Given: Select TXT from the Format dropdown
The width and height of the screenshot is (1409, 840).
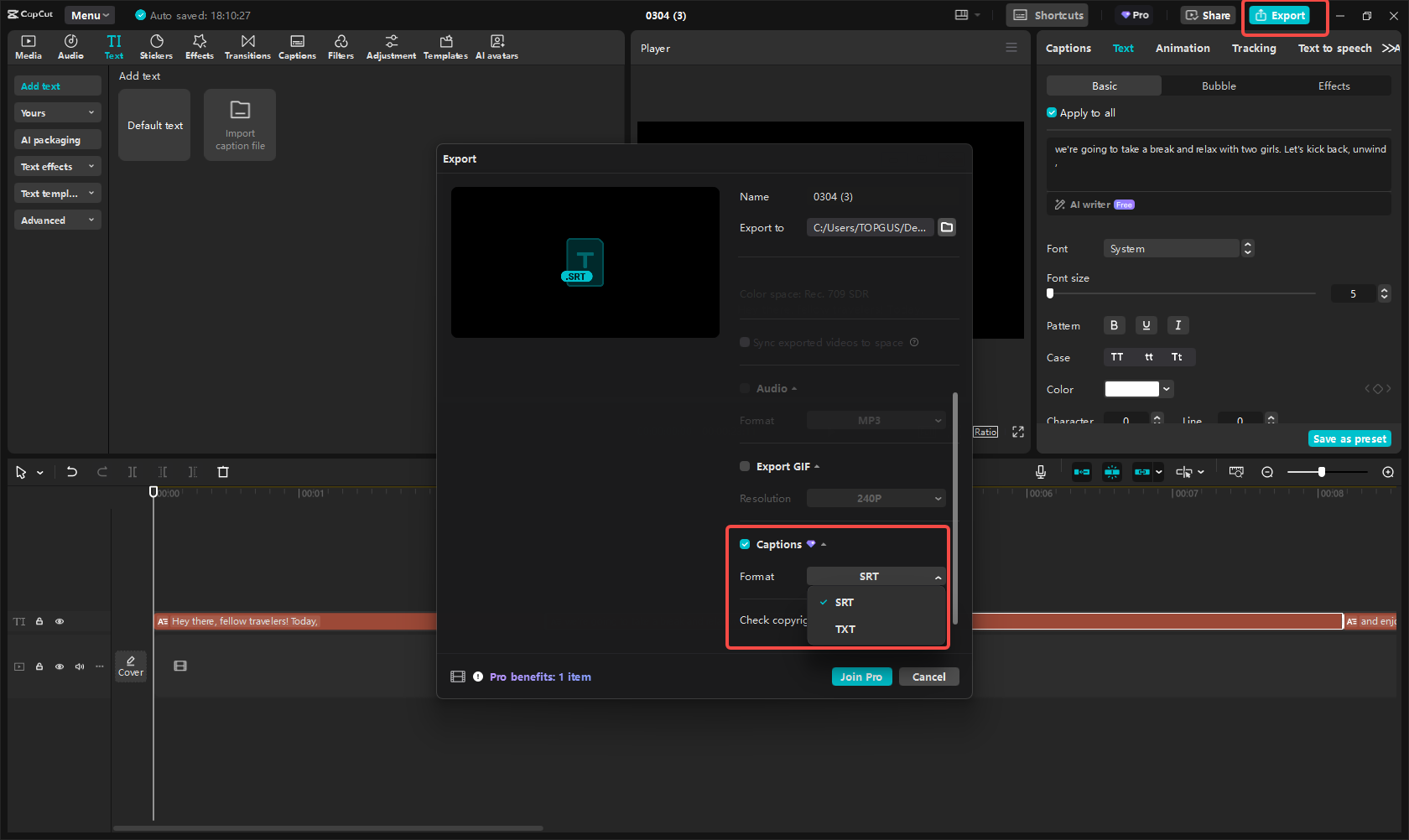Looking at the screenshot, I should (845, 629).
